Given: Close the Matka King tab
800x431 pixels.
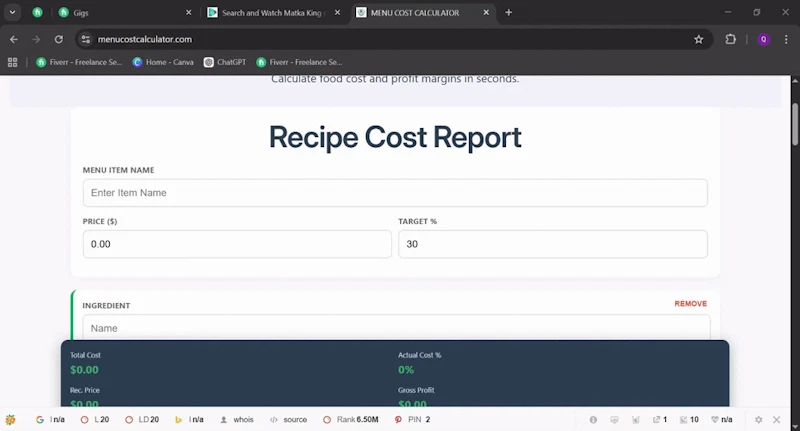Looking at the screenshot, I should pos(337,12).
